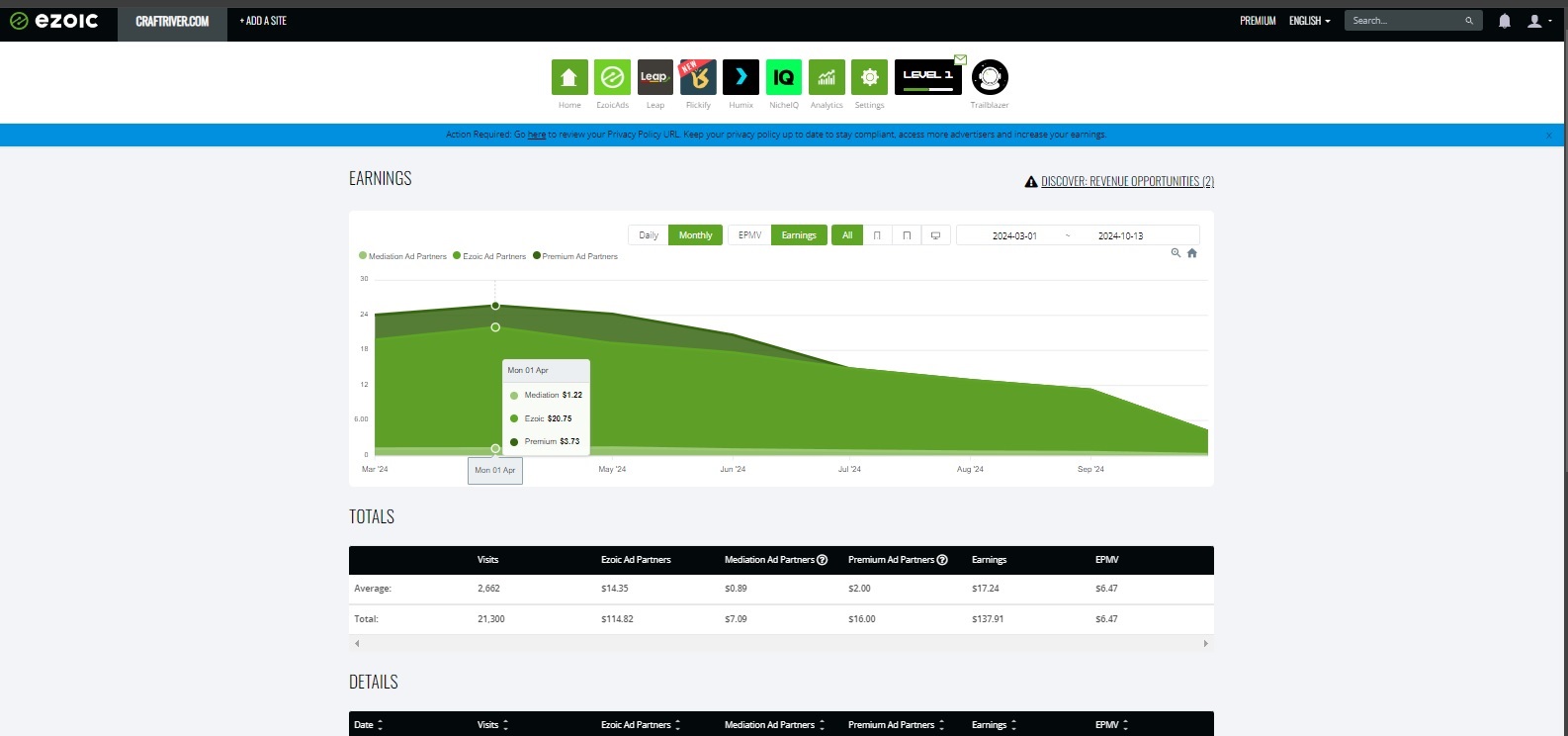The width and height of the screenshot is (1568, 736).
Task: Click the top data point on chart
Action: coord(495,306)
